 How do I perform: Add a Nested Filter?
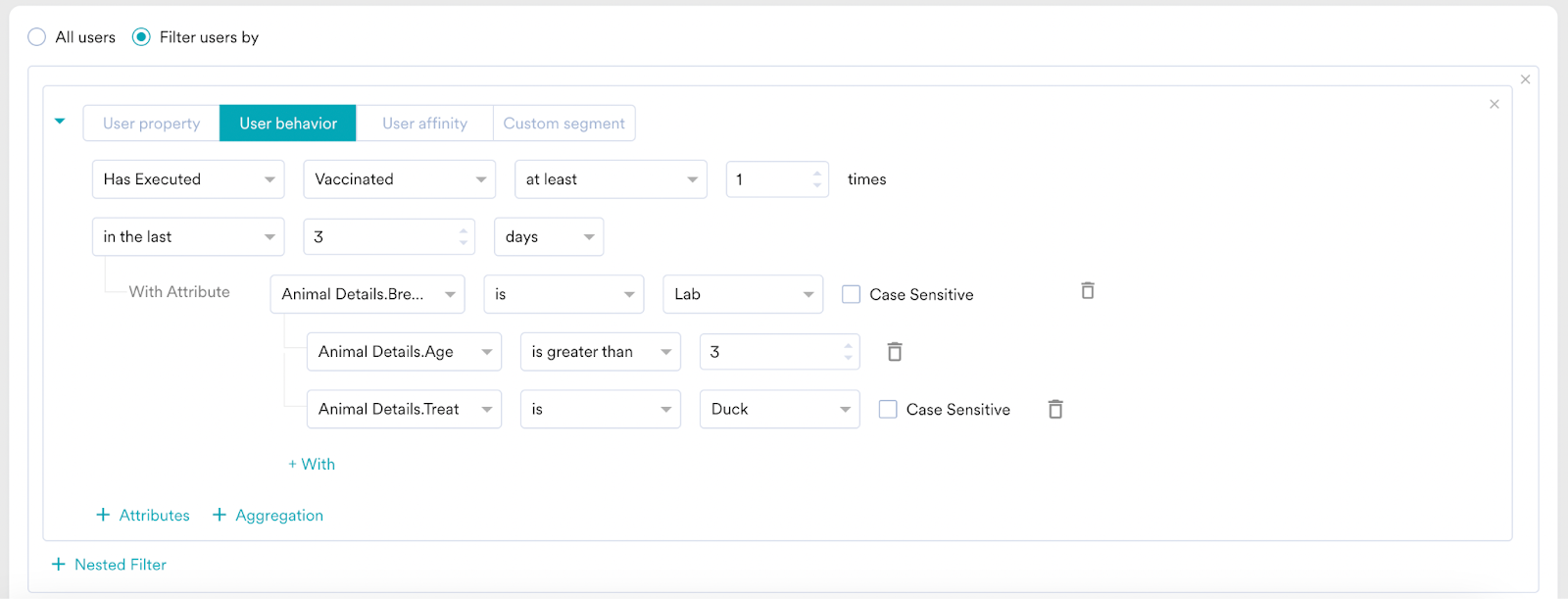click(109, 565)
